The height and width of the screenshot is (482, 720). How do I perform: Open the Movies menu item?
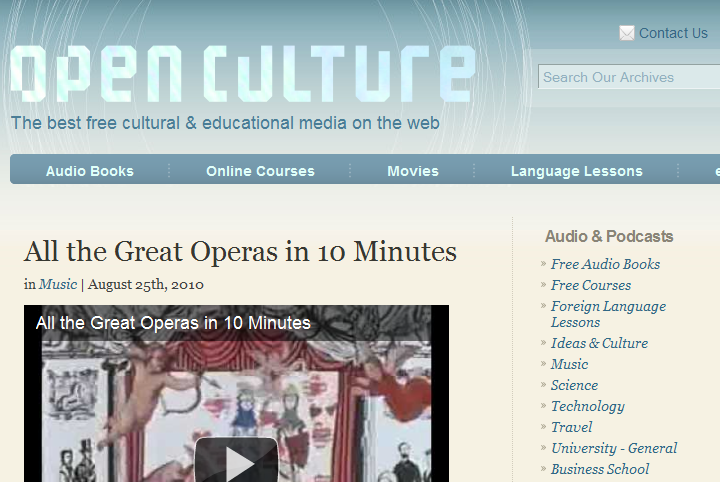click(413, 171)
